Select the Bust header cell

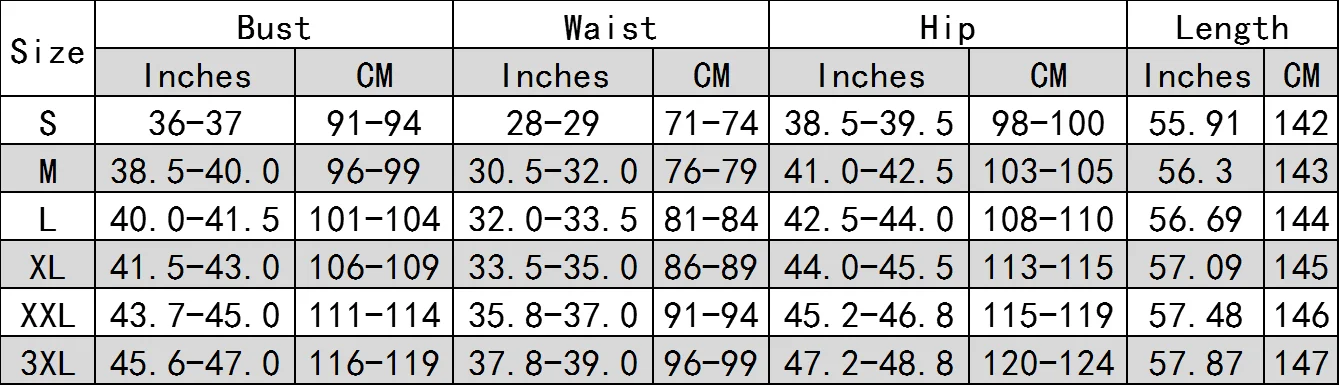(274, 25)
